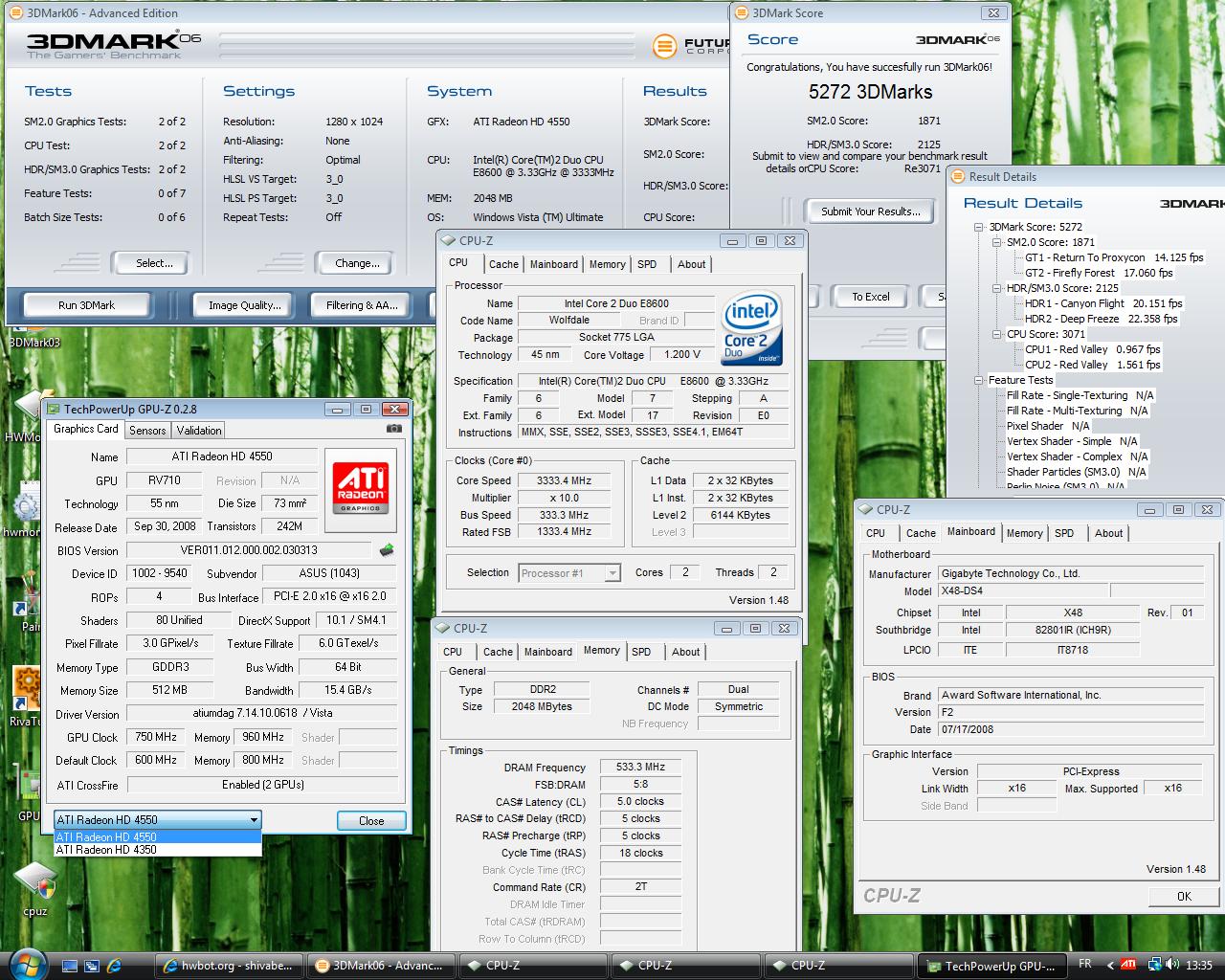The image size is (1225, 980).
Task: Click the volume speaker tray icon
Action: coord(1172,965)
